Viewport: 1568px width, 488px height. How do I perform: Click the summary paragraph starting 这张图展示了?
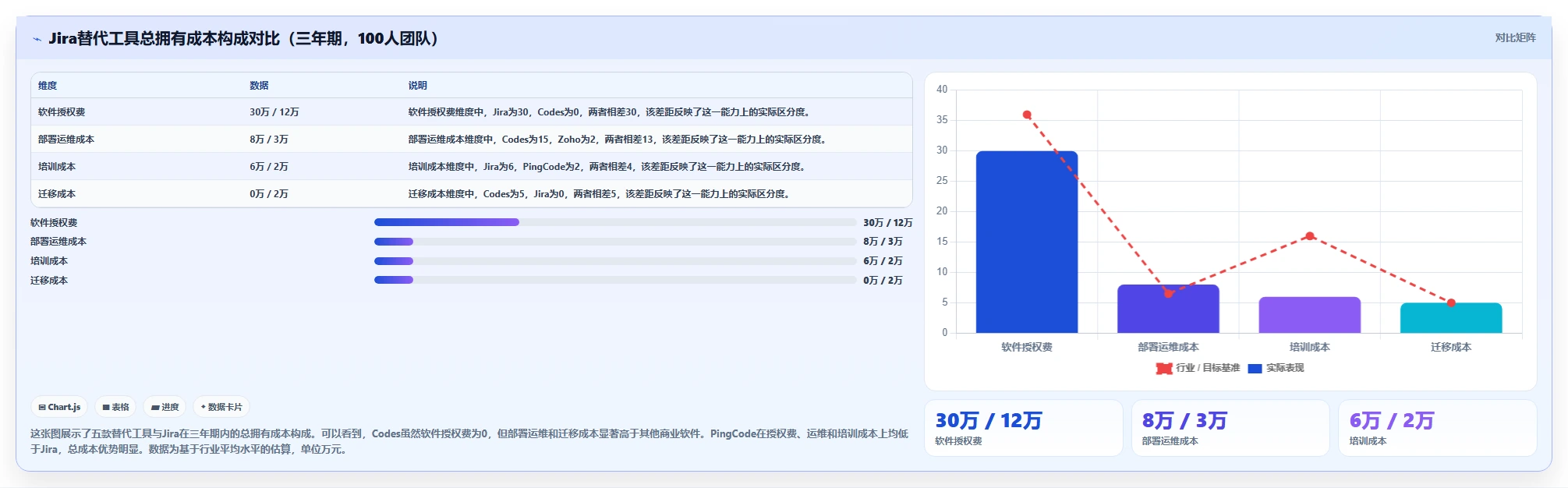click(469, 441)
